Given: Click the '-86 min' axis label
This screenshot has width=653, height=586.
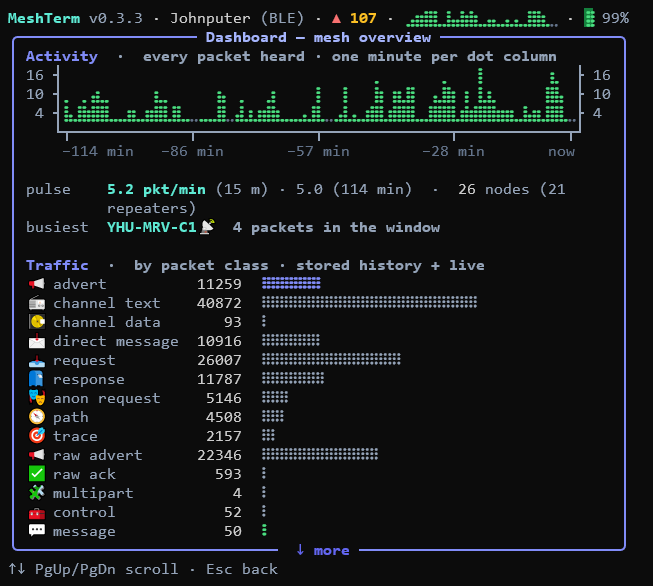Looking at the screenshot, I should 192,152.
